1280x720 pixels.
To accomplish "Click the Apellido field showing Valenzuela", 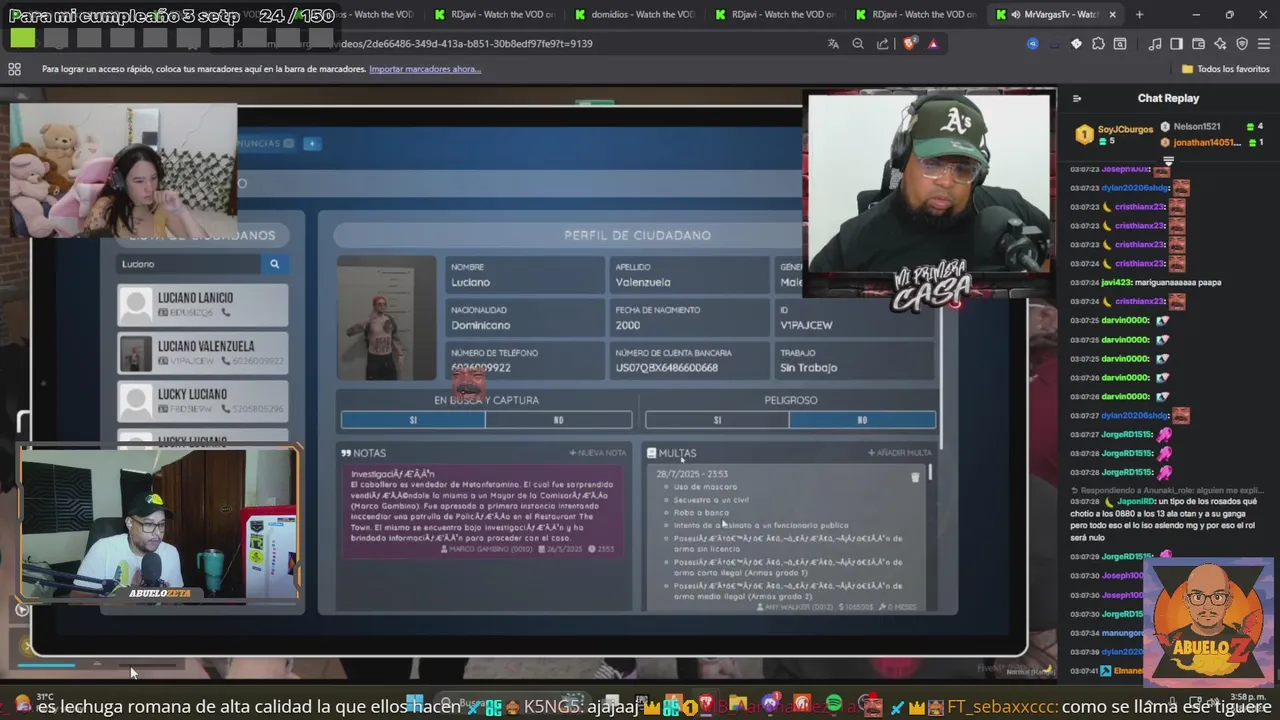I will tap(689, 275).
